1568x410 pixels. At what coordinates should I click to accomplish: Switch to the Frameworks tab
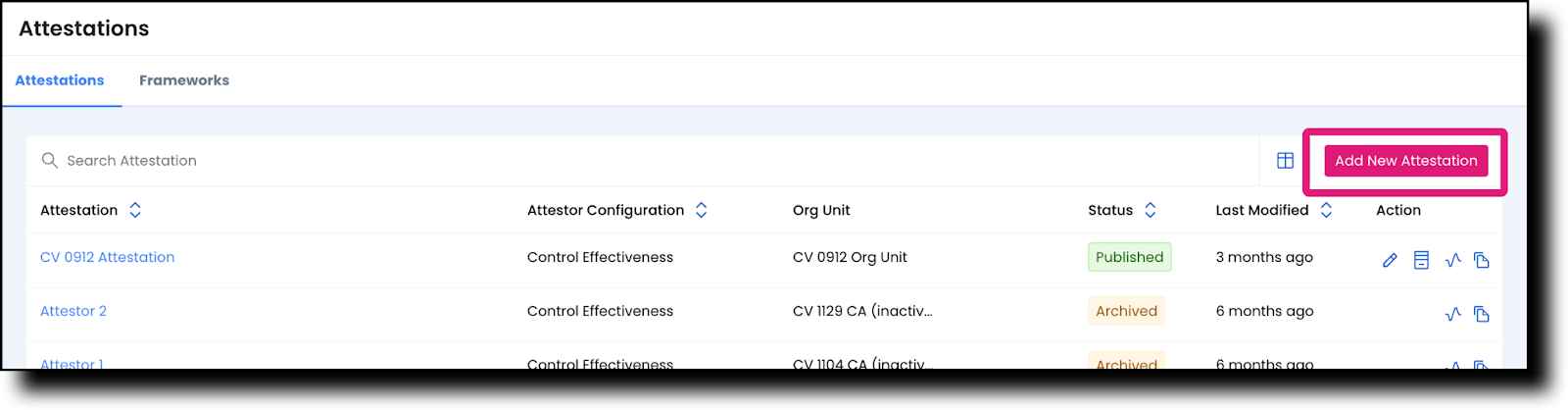tap(184, 80)
